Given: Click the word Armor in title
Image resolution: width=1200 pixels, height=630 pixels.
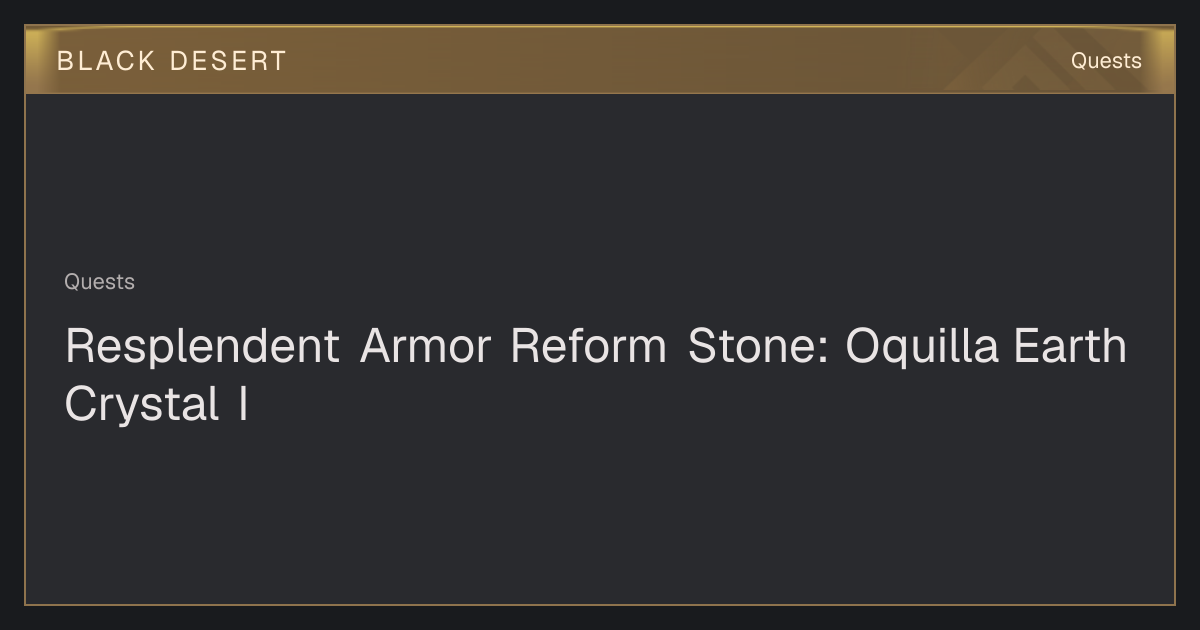Looking at the screenshot, I should click(425, 347).
